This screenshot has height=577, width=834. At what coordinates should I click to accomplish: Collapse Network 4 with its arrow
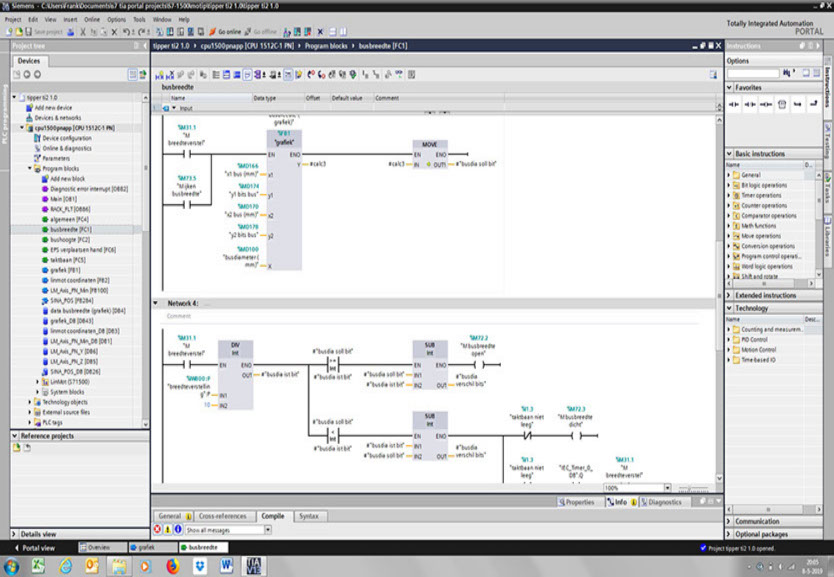click(x=156, y=303)
